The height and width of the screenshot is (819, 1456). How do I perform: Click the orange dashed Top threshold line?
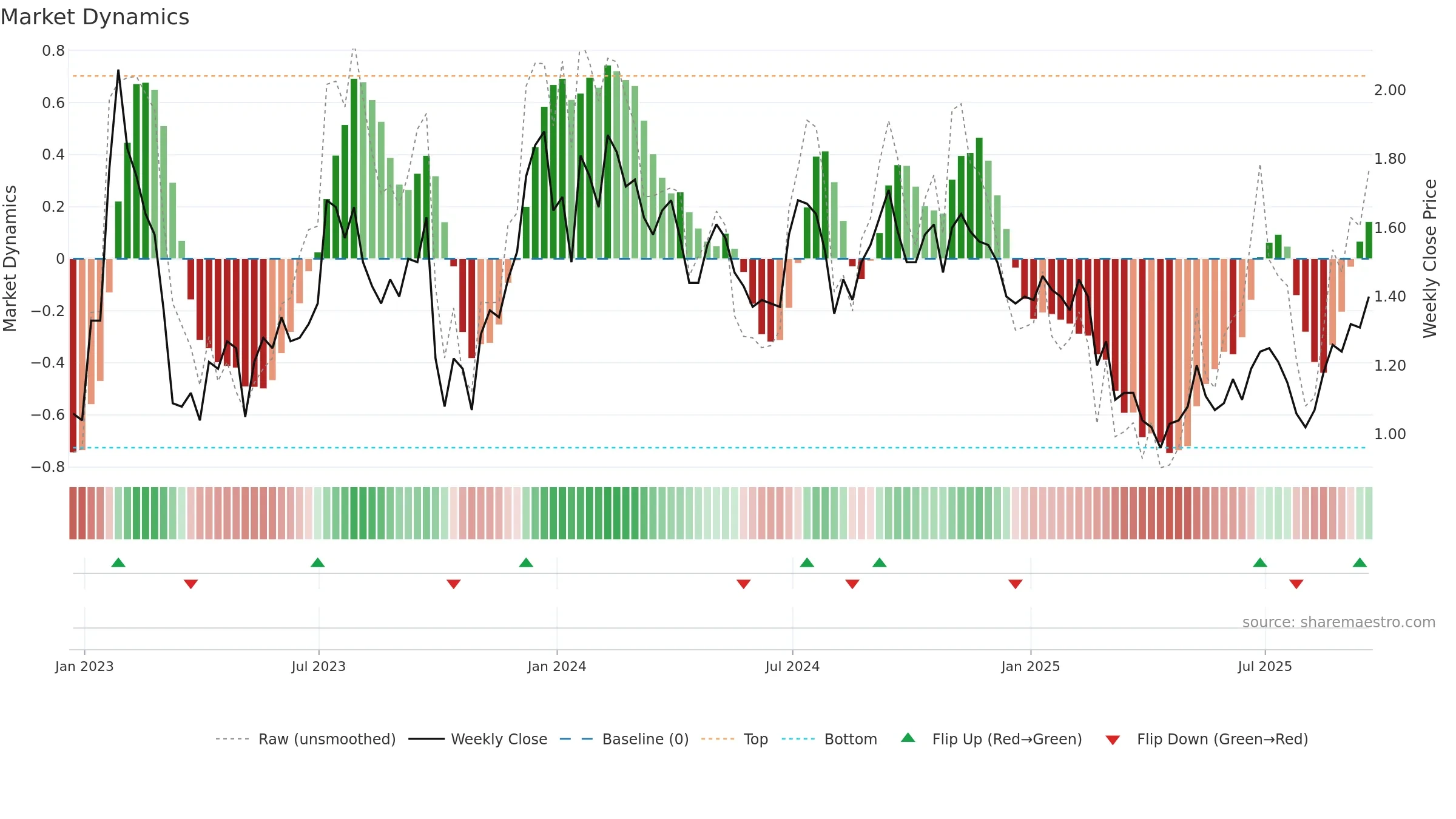point(720,76)
